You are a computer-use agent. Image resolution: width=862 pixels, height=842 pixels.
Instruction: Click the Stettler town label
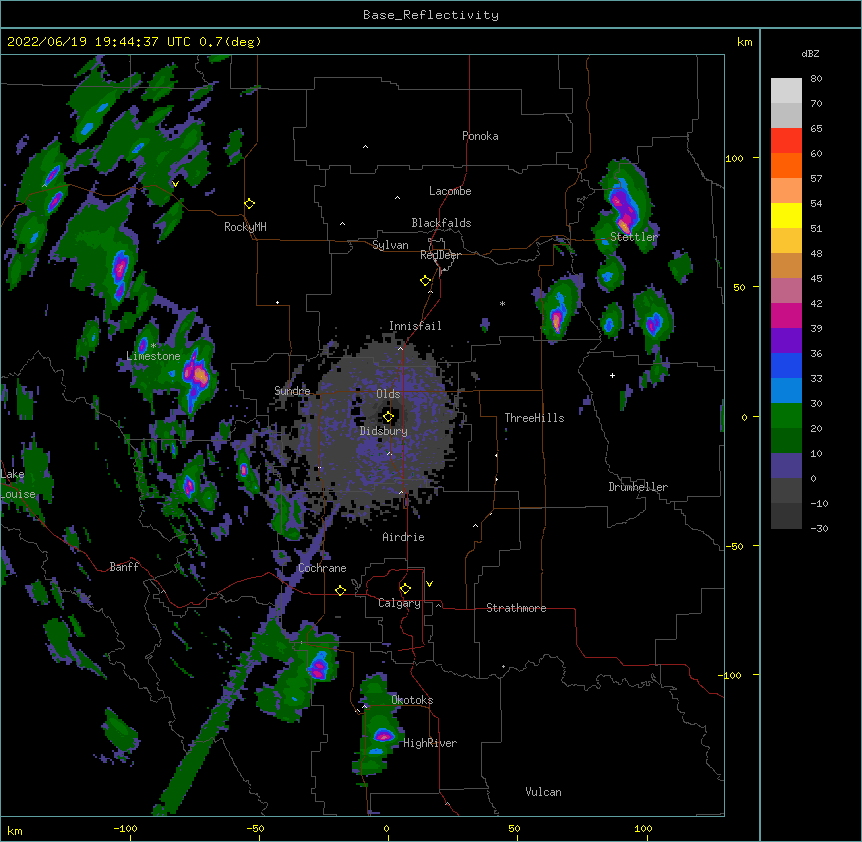pos(634,237)
